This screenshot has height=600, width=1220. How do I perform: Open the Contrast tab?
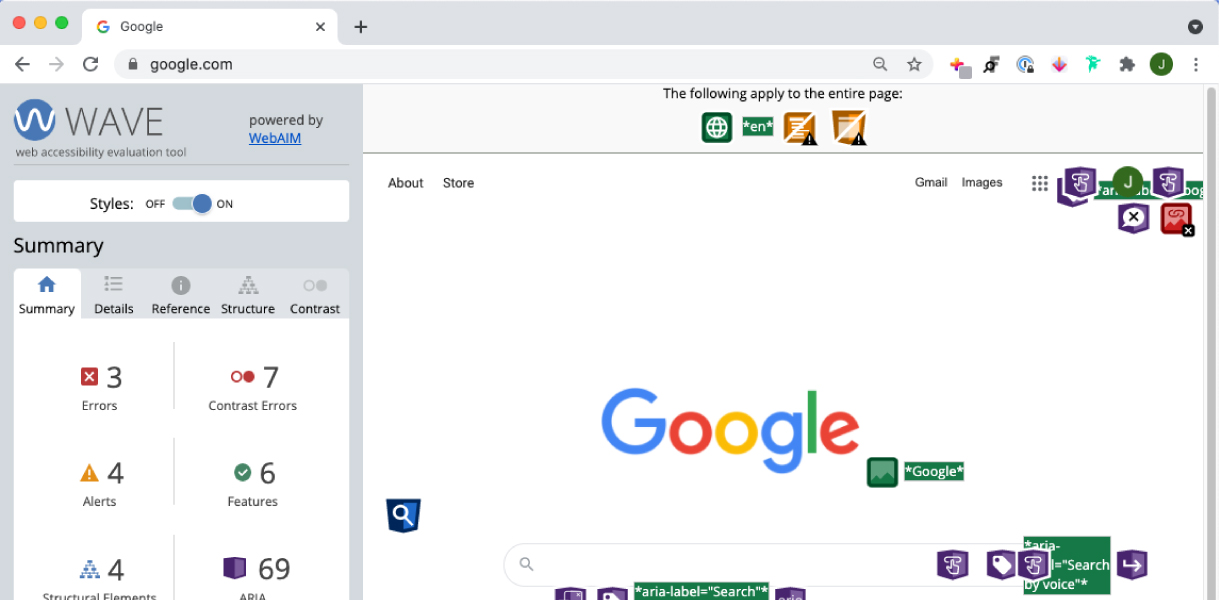[315, 295]
